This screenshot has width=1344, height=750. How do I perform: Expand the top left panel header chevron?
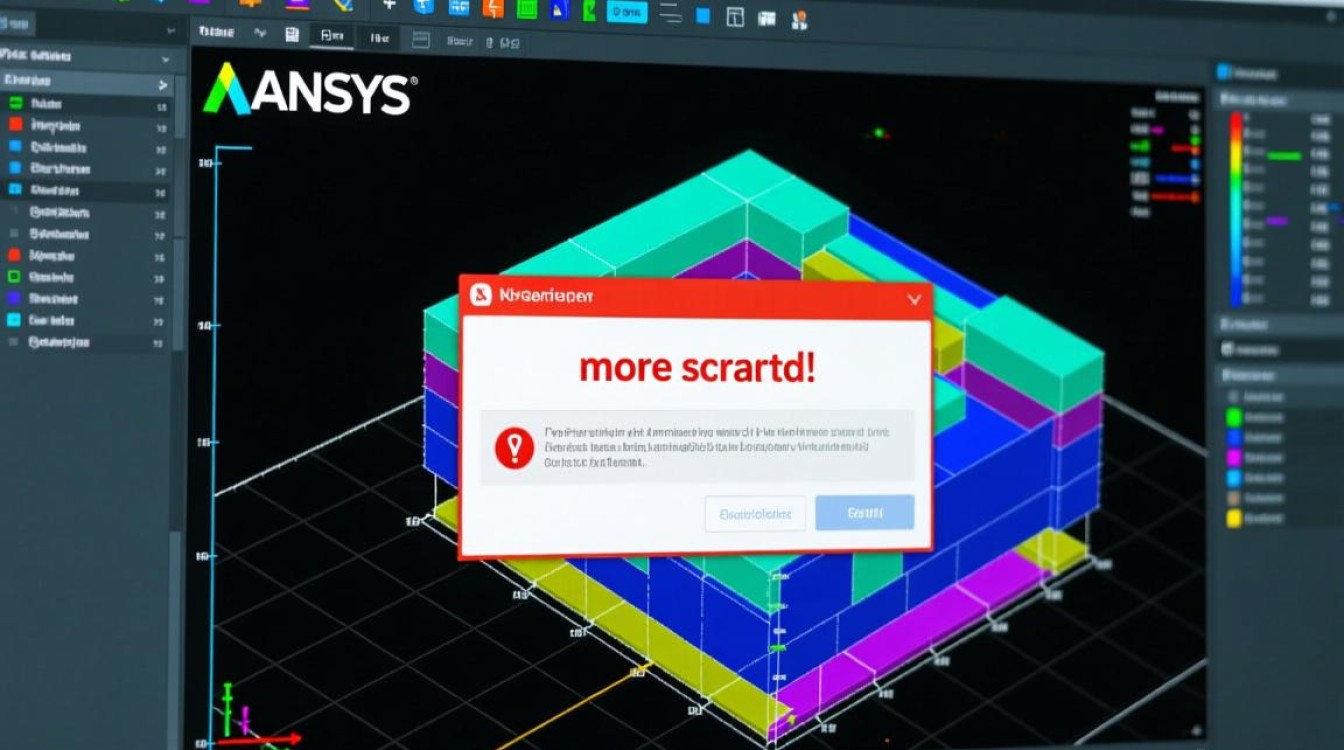point(164,58)
